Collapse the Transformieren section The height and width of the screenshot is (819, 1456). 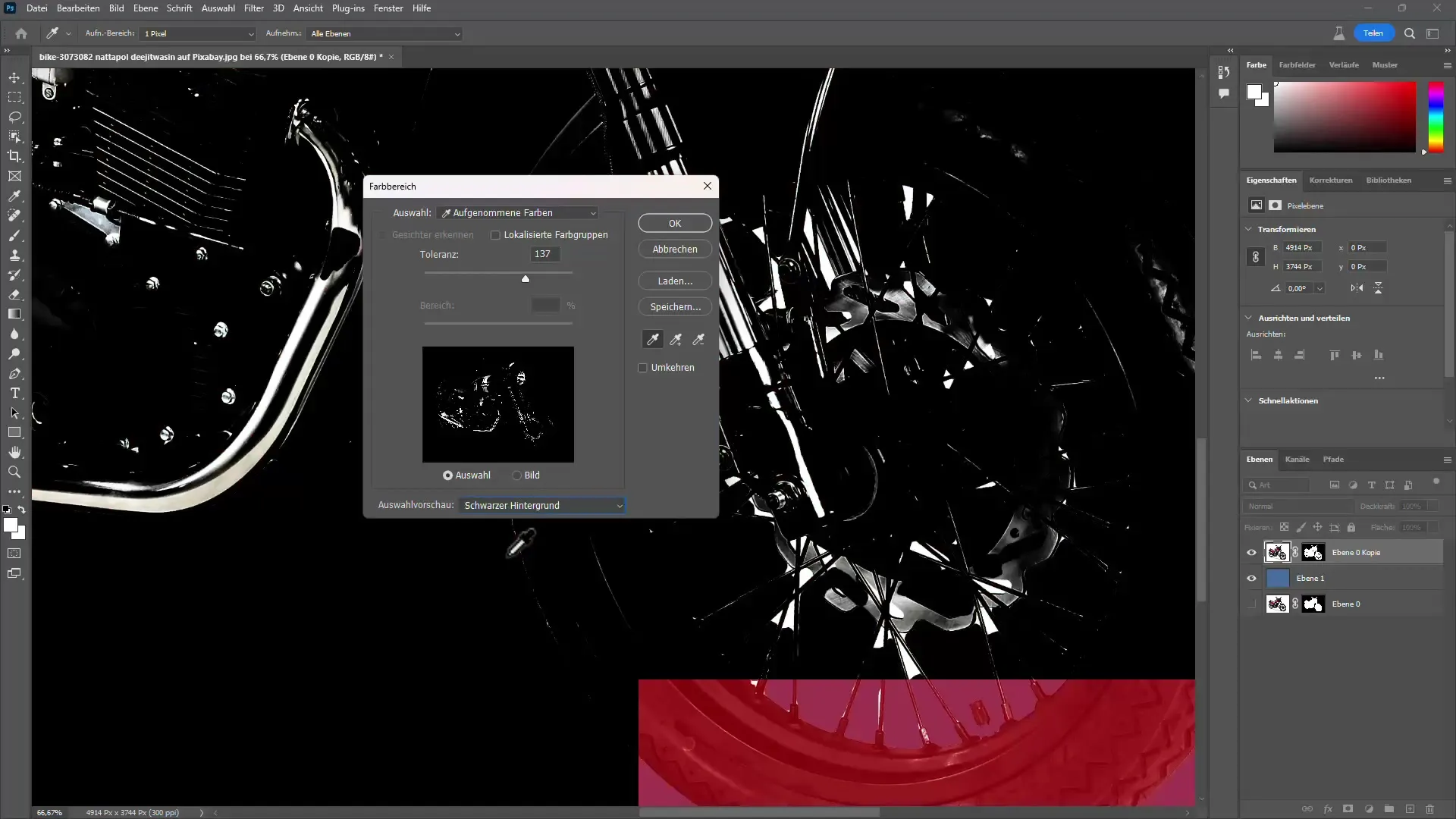pyautogui.click(x=1249, y=229)
